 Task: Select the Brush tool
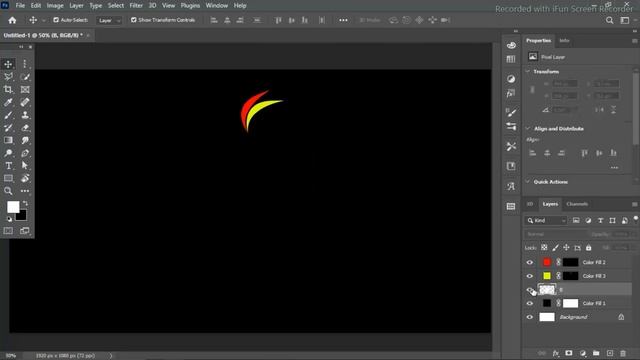click(8, 115)
